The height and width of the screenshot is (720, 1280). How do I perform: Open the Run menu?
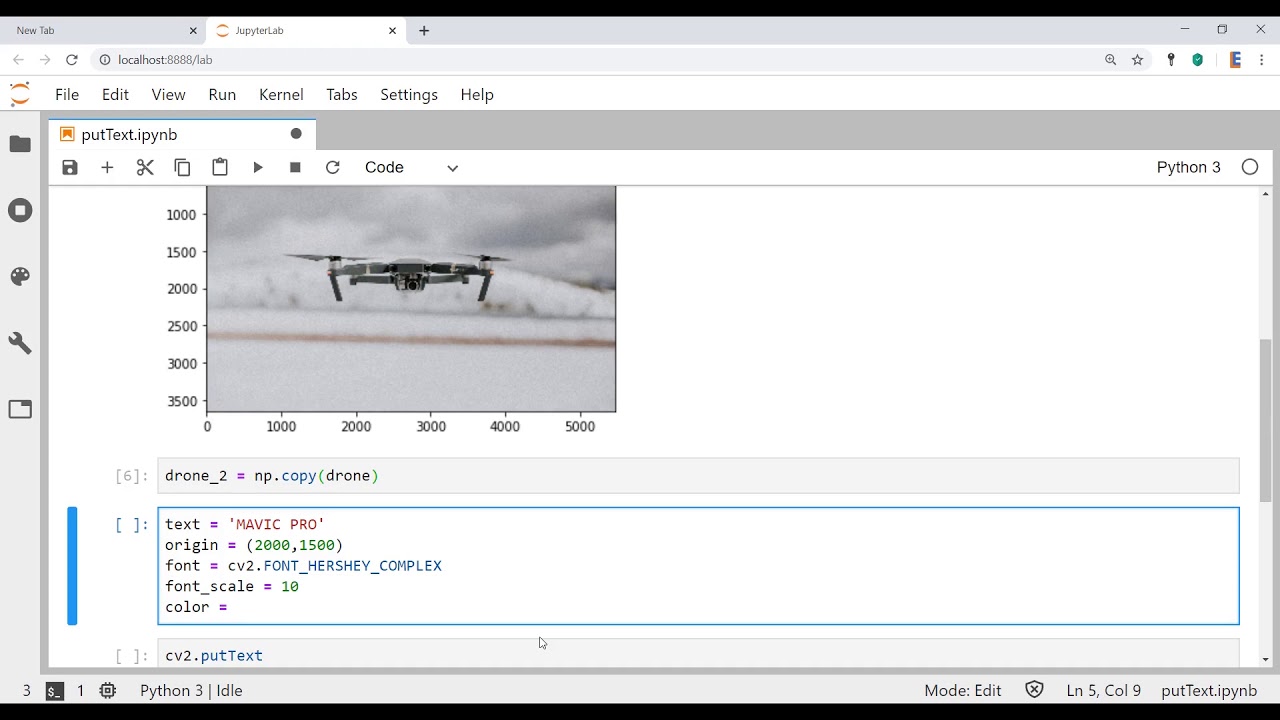tap(222, 94)
